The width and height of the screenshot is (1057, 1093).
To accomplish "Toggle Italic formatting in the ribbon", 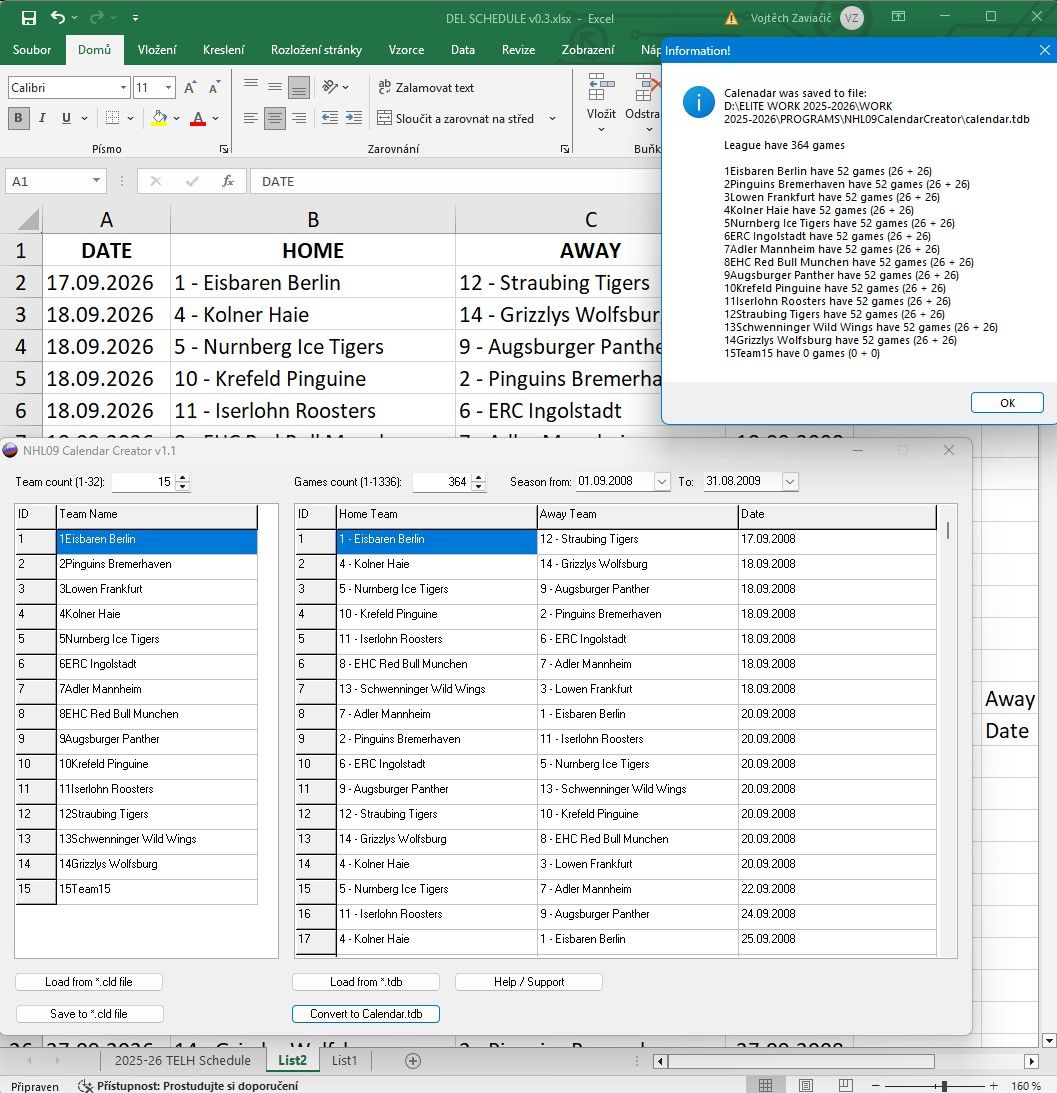I will coord(43,118).
